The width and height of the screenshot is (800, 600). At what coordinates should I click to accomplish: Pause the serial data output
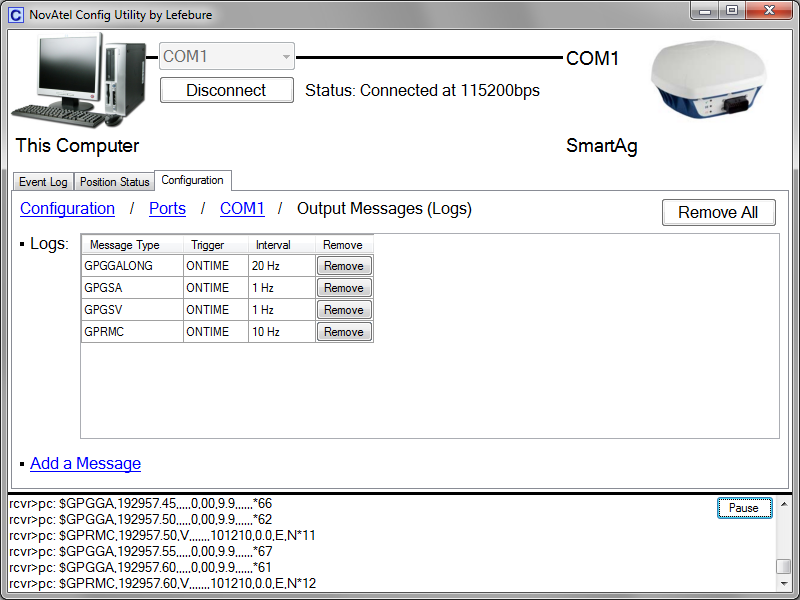(x=744, y=508)
